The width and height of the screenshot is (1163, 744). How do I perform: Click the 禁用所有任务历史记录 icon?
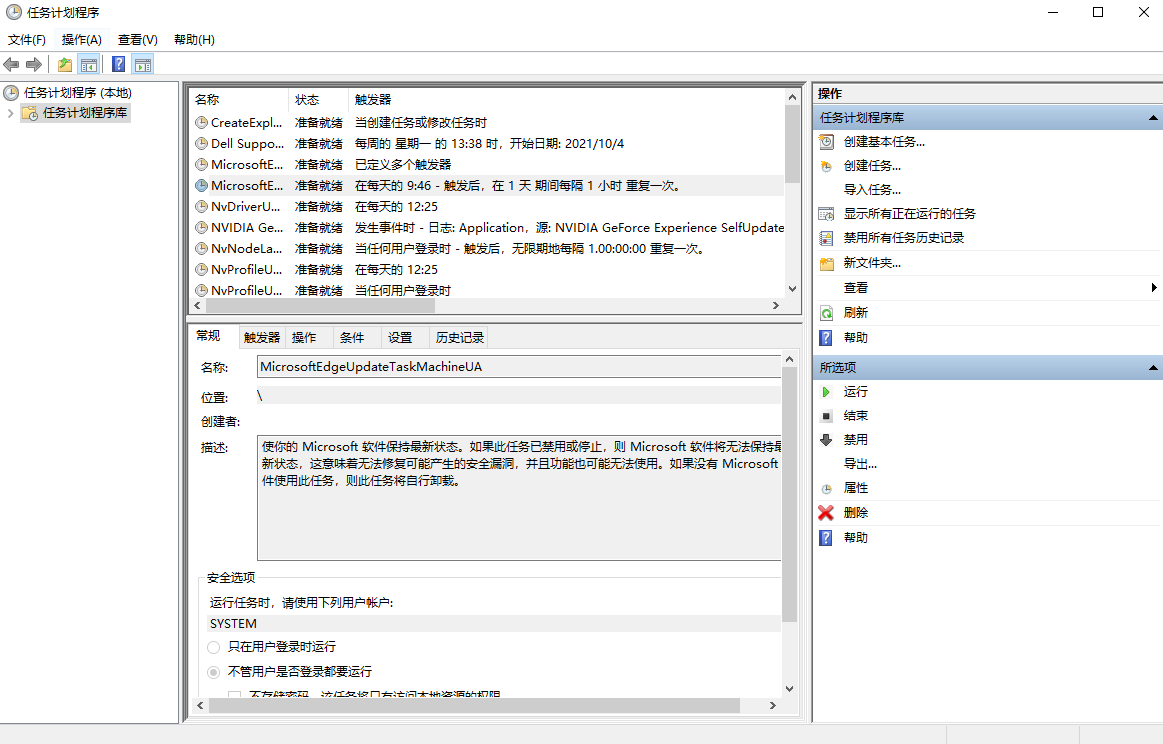pyautogui.click(x=826, y=238)
